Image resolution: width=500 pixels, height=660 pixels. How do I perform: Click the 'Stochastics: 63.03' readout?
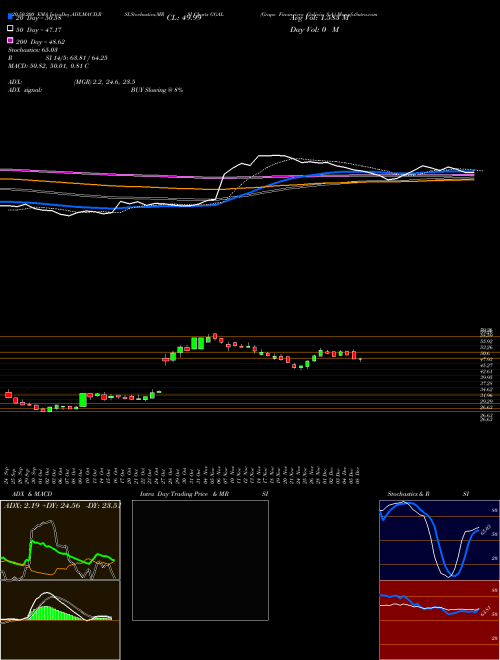[x=33, y=50]
